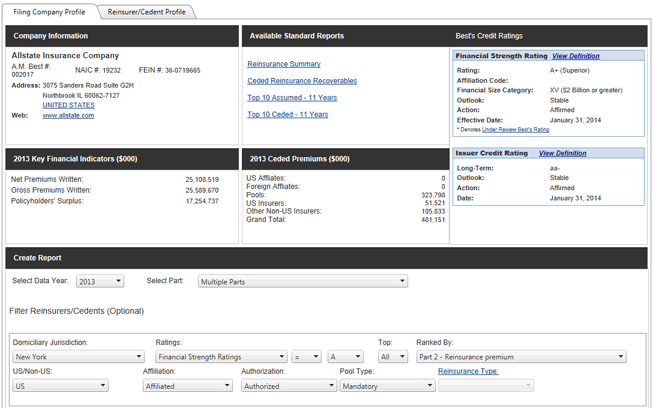This screenshot has height=408, width=653.
Task: Open the Top count dropdown
Action: coord(393,357)
